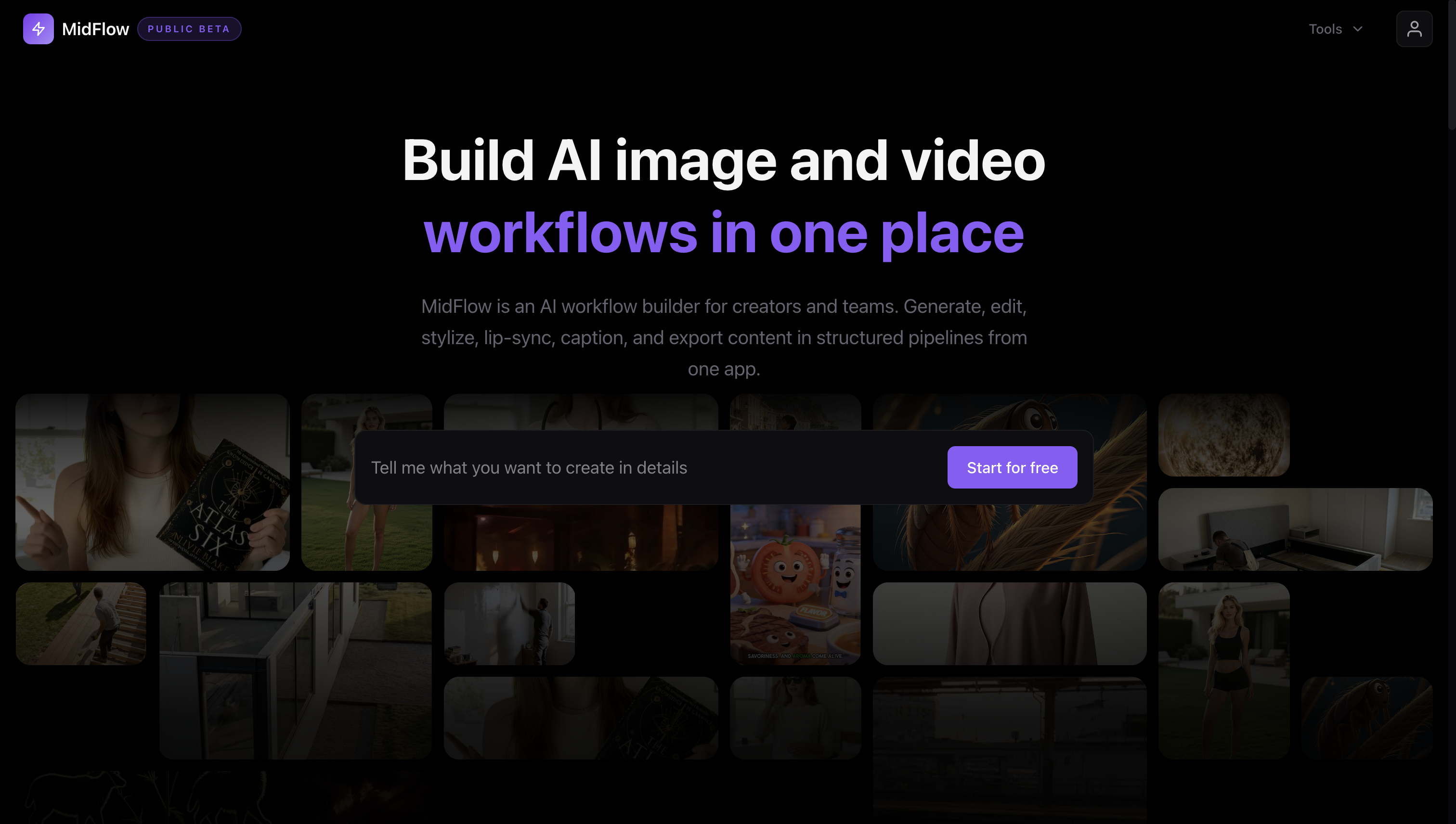Image resolution: width=1456 pixels, height=824 pixels.
Task: Click the Start for free button
Action: click(x=1012, y=467)
